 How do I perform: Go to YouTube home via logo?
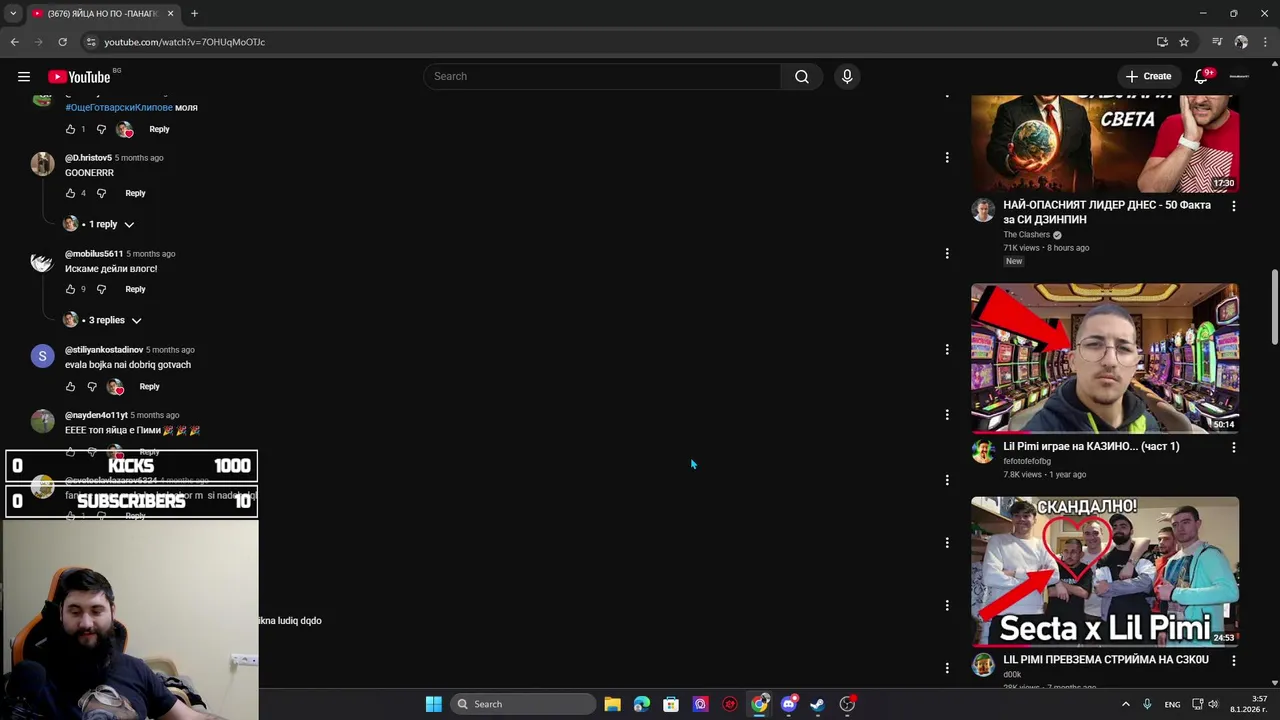(x=79, y=77)
